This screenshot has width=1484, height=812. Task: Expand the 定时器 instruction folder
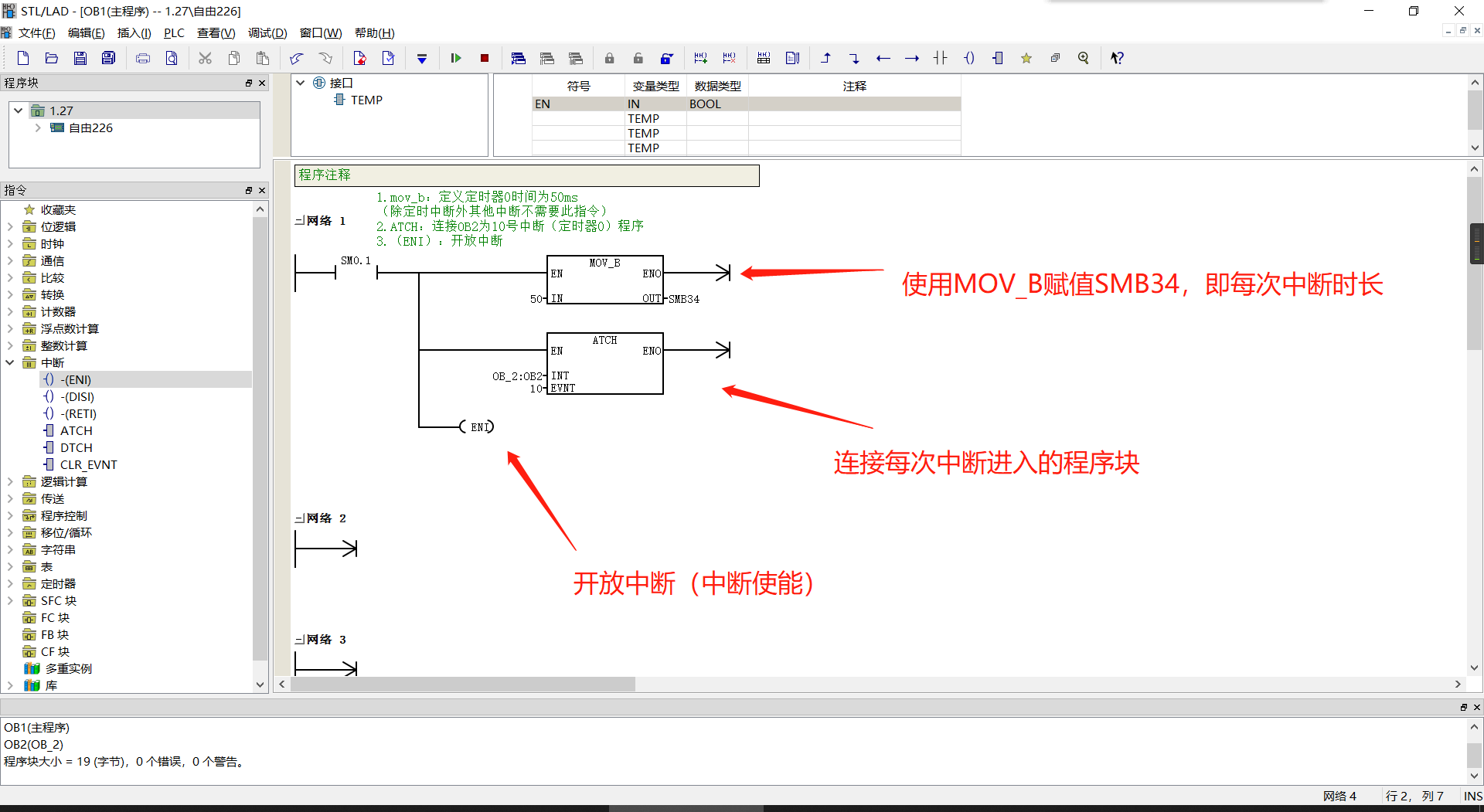[10, 583]
